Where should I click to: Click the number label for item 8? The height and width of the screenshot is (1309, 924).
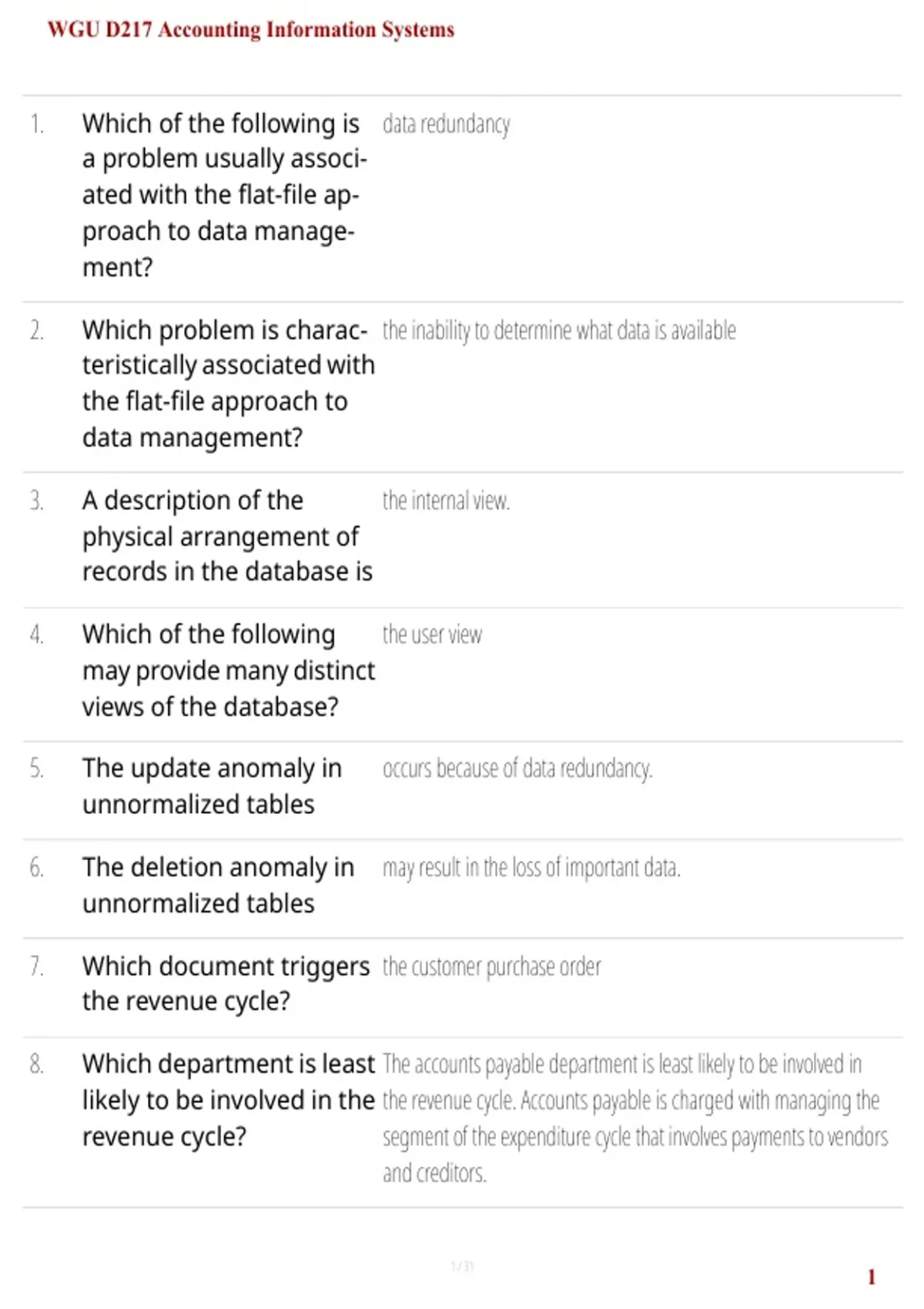pyautogui.click(x=36, y=1064)
